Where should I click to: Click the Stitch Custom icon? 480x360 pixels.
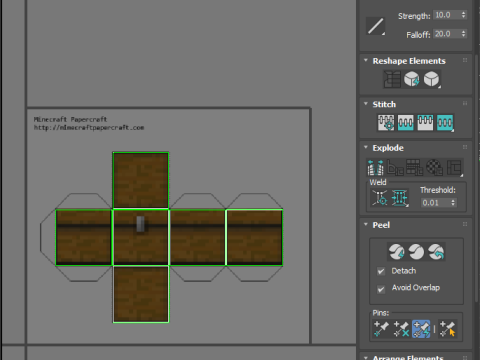pos(445,122)
